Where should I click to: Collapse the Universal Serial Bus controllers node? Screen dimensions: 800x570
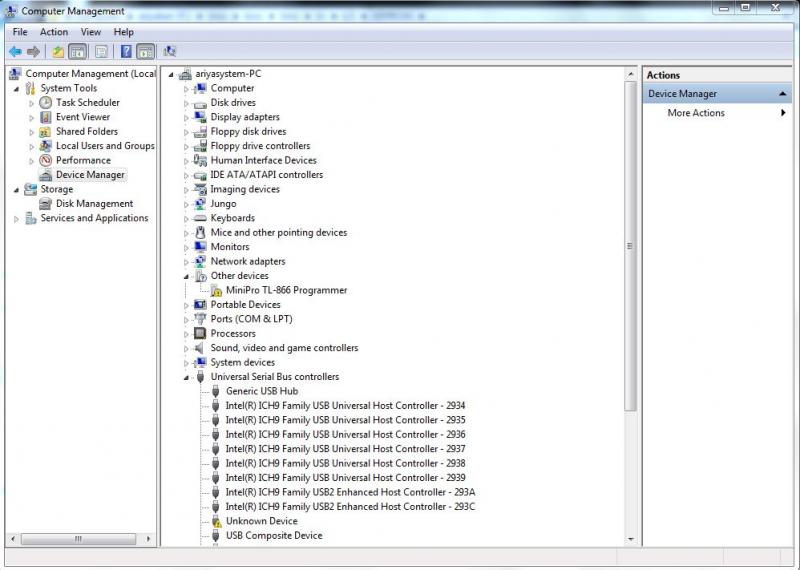[186, 377]
